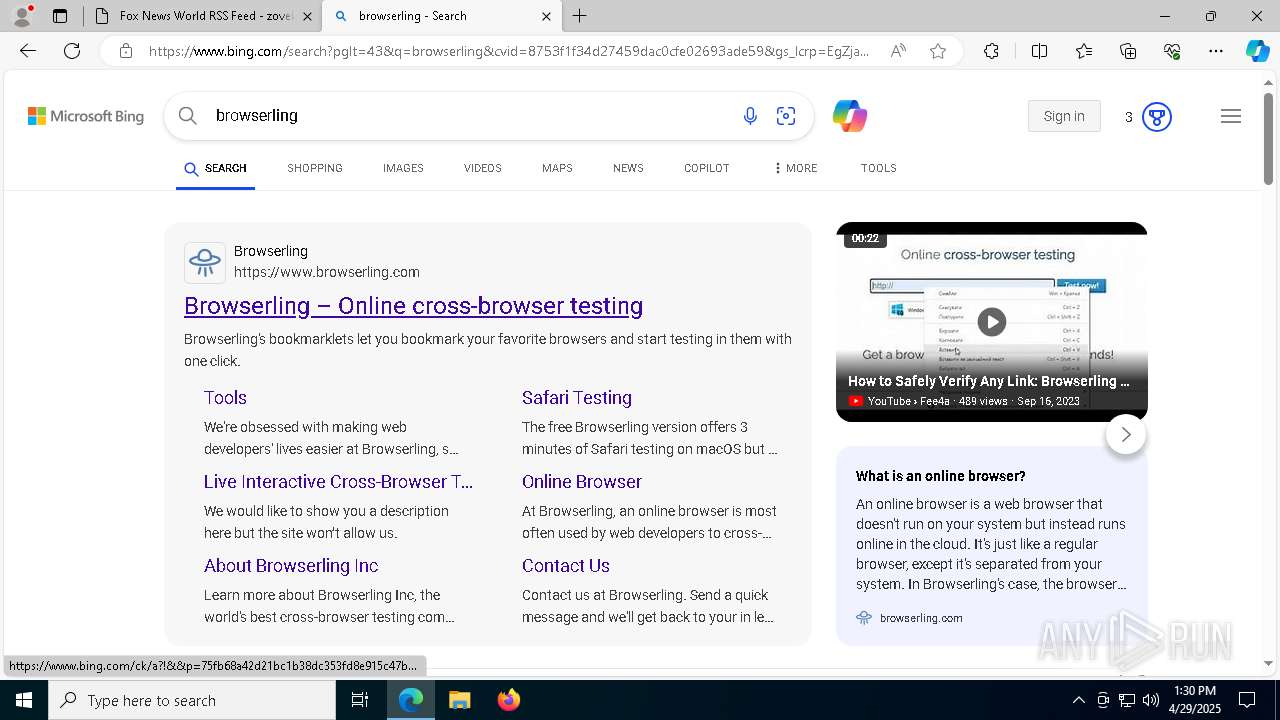Switch to the Shopping results tab
This screenshot has width=1280, height=720.
(x=315, y=168)
